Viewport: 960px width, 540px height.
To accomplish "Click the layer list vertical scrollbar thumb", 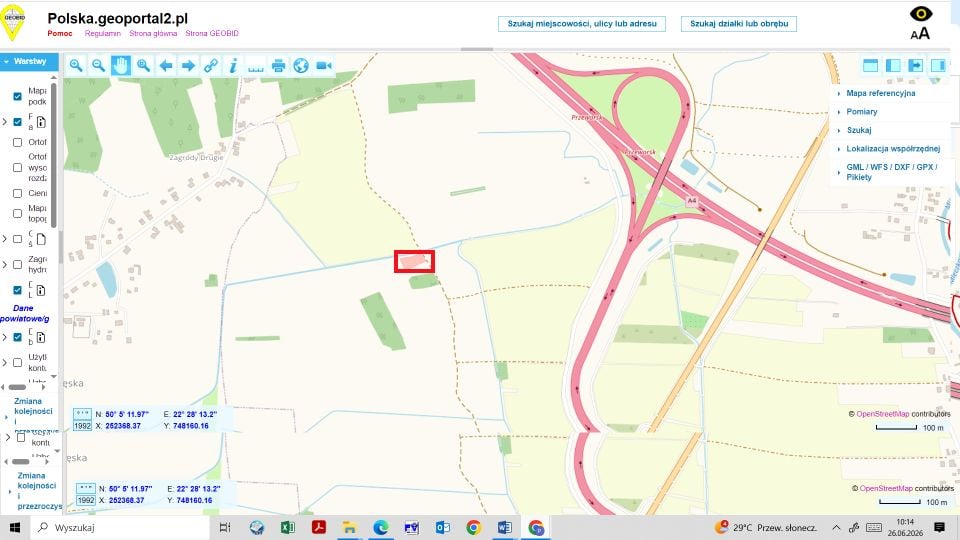I will [x=54, y=154].
